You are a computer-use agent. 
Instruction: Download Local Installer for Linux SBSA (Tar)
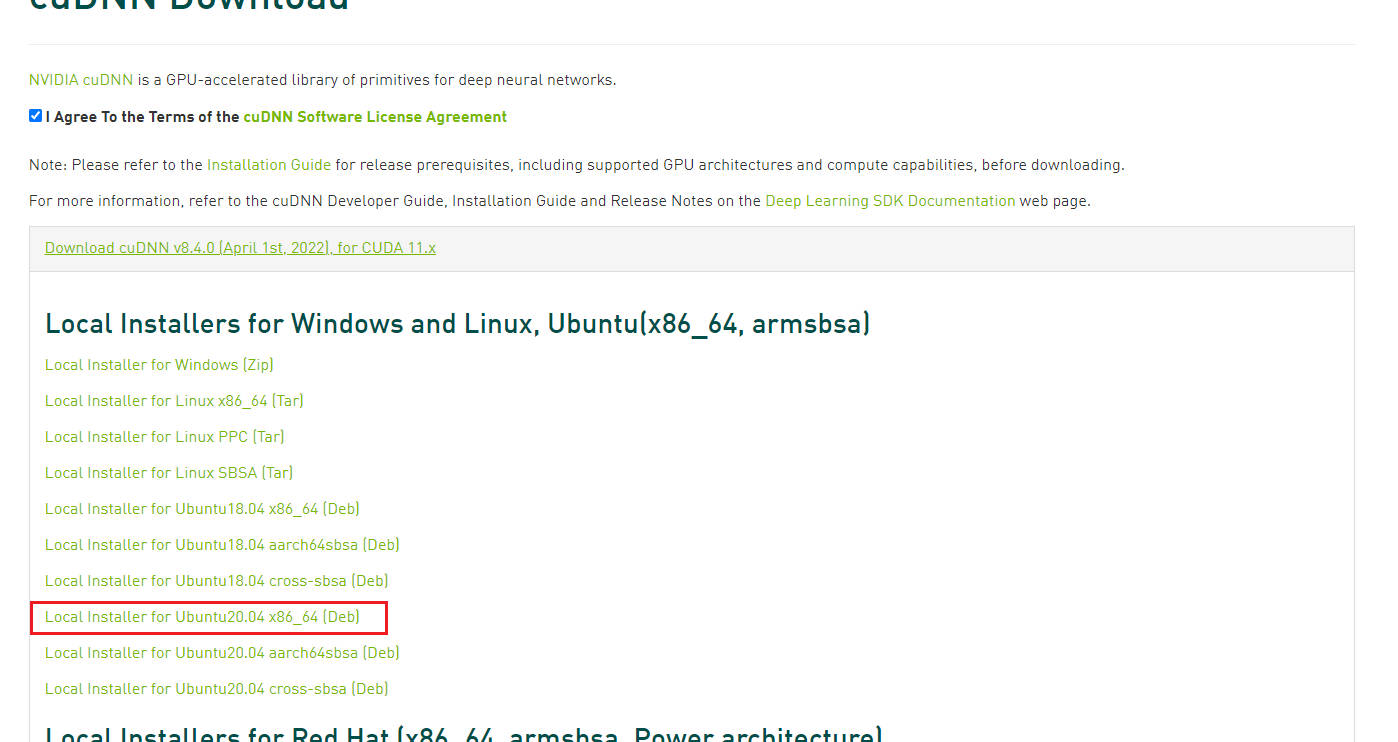169,473
